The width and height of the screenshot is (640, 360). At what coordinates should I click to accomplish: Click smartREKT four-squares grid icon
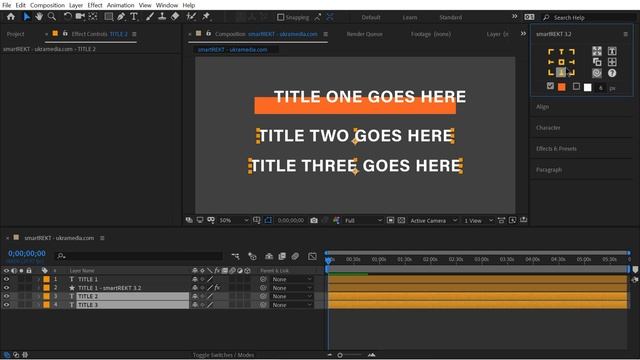coord(612,62)
